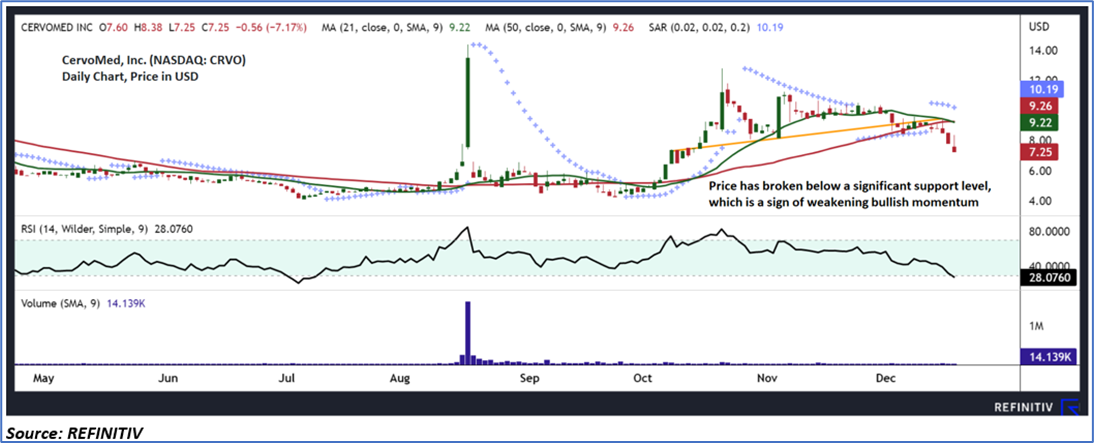Click the USD currency label on price axis

coord(1040,27)
